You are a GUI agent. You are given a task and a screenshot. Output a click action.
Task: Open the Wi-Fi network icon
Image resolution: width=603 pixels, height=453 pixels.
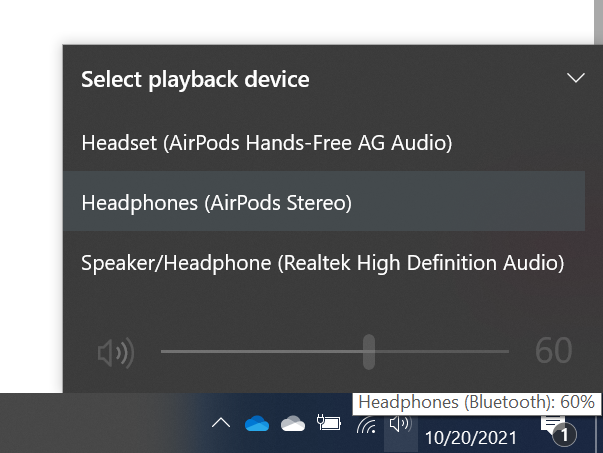[x=366, y=425]
